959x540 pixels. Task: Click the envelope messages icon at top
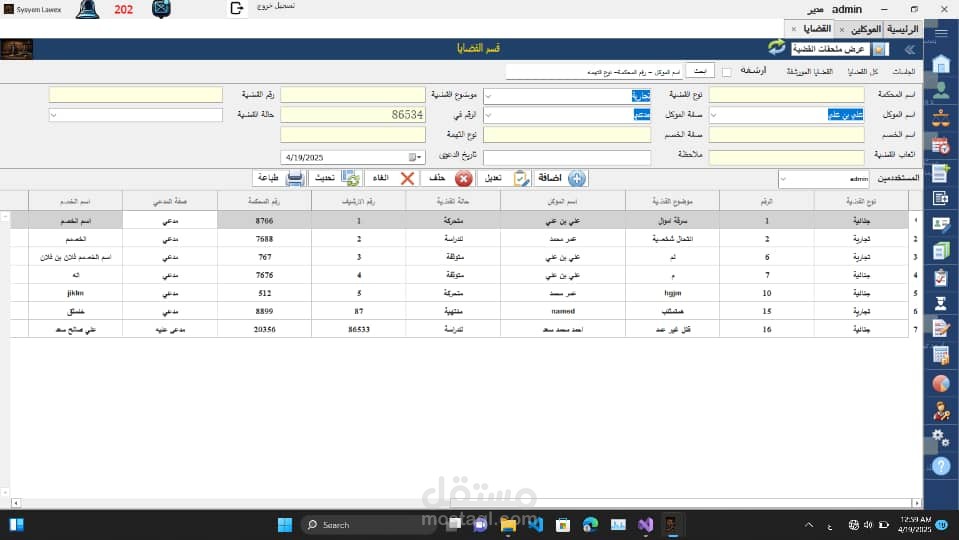coord(161,9)
